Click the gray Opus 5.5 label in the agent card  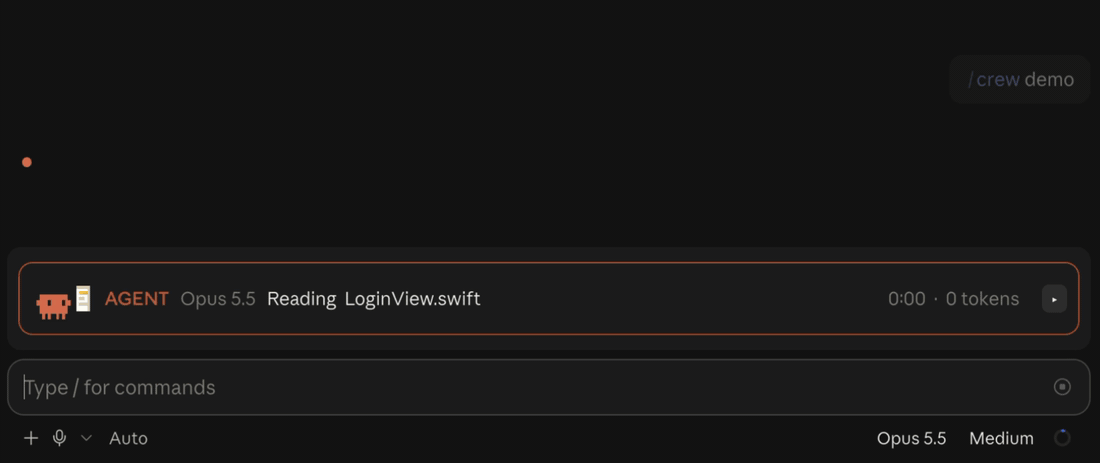coord(218,299)
